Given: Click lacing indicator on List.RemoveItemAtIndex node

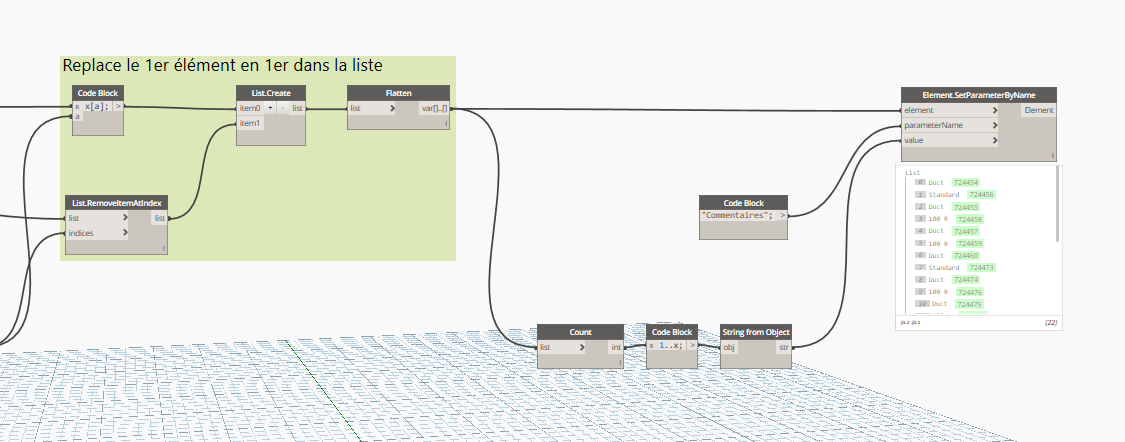Looking at the screenshot, I should tap(163, 248).
